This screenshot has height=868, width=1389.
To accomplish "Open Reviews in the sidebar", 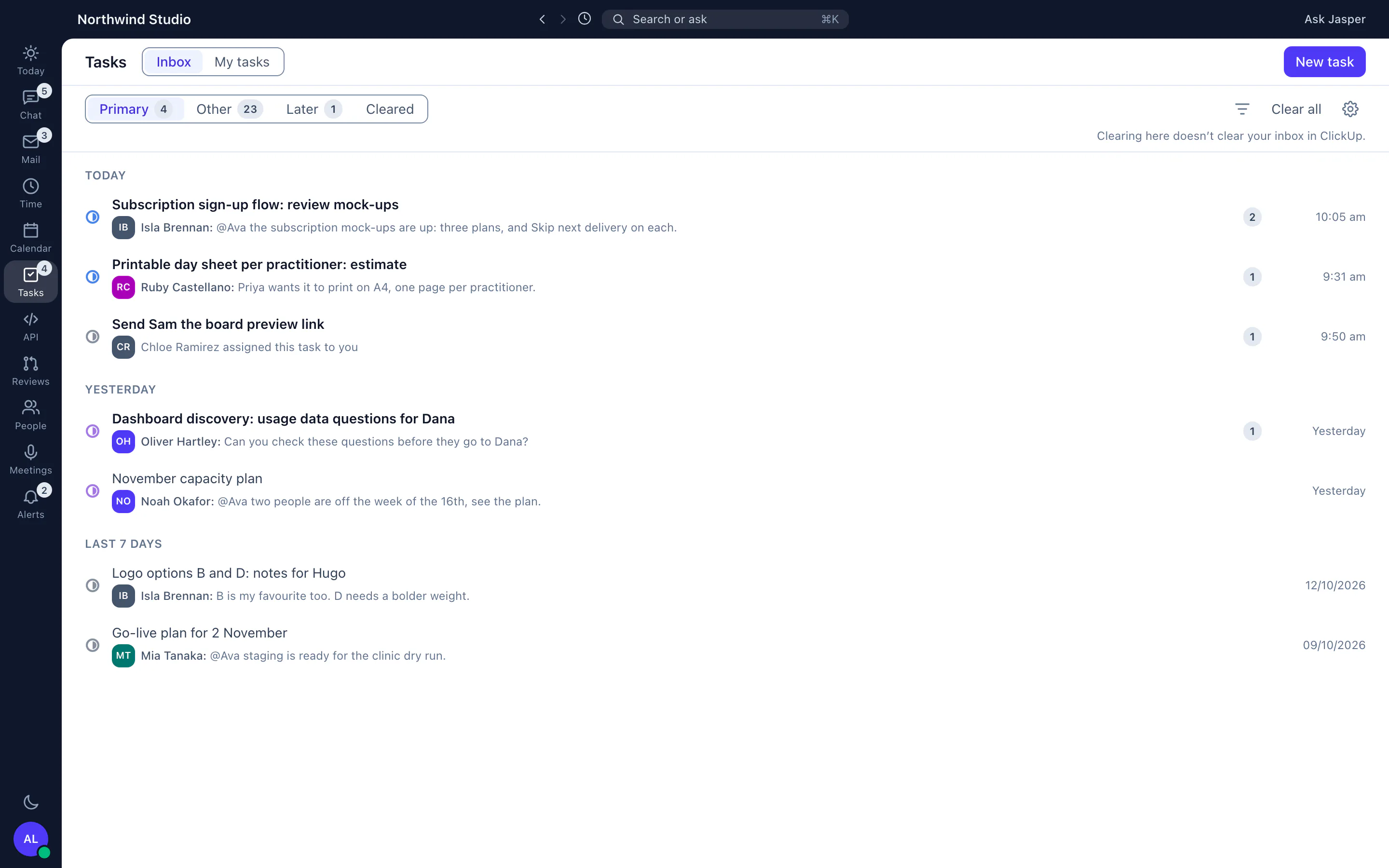I will coord(30,371).
